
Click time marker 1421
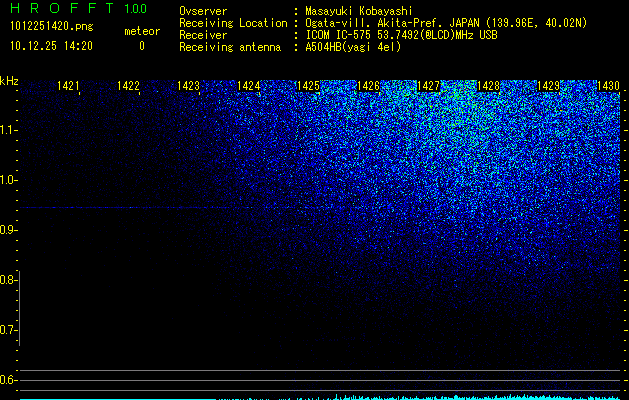pos(68,86)
